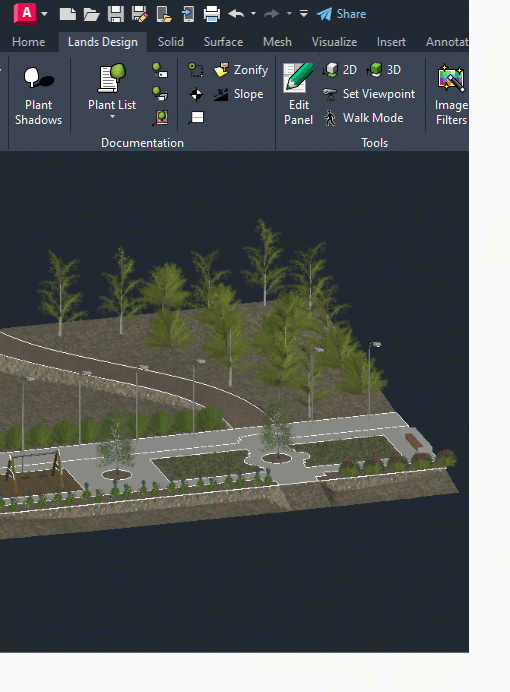Click the plant label tag icon
This screenshot has height=692, width=510.
pyautogui.click(x=160, y=70)
